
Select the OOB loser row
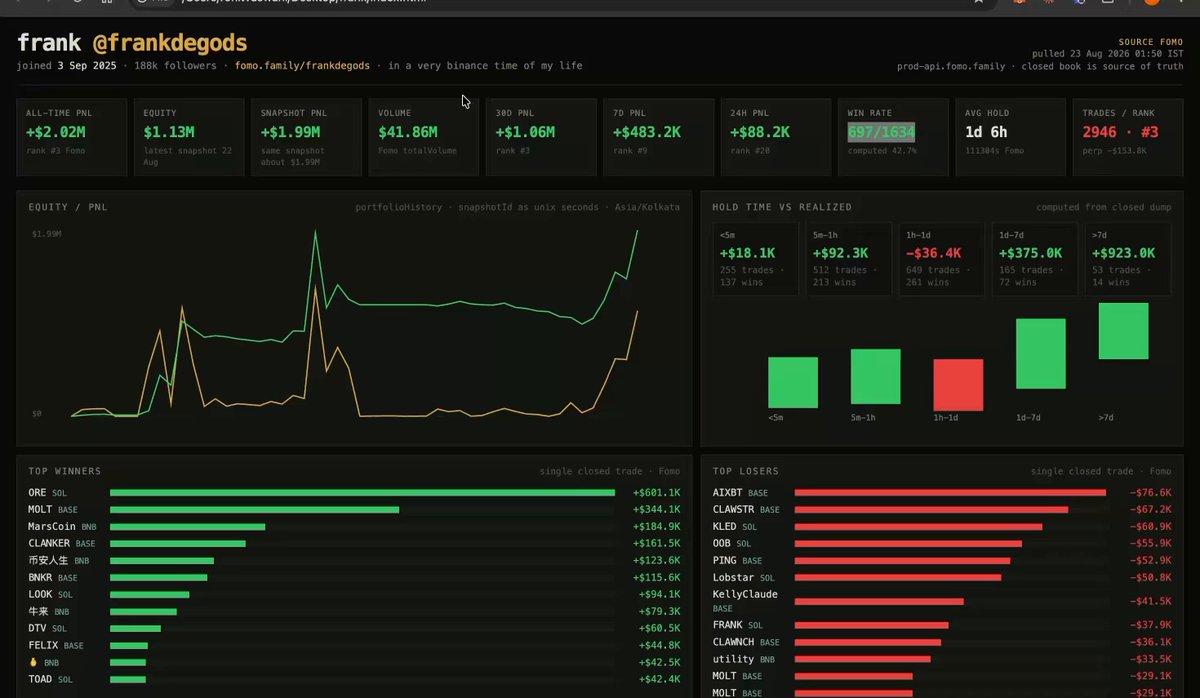pyautogui.click(x=942, y=544)
